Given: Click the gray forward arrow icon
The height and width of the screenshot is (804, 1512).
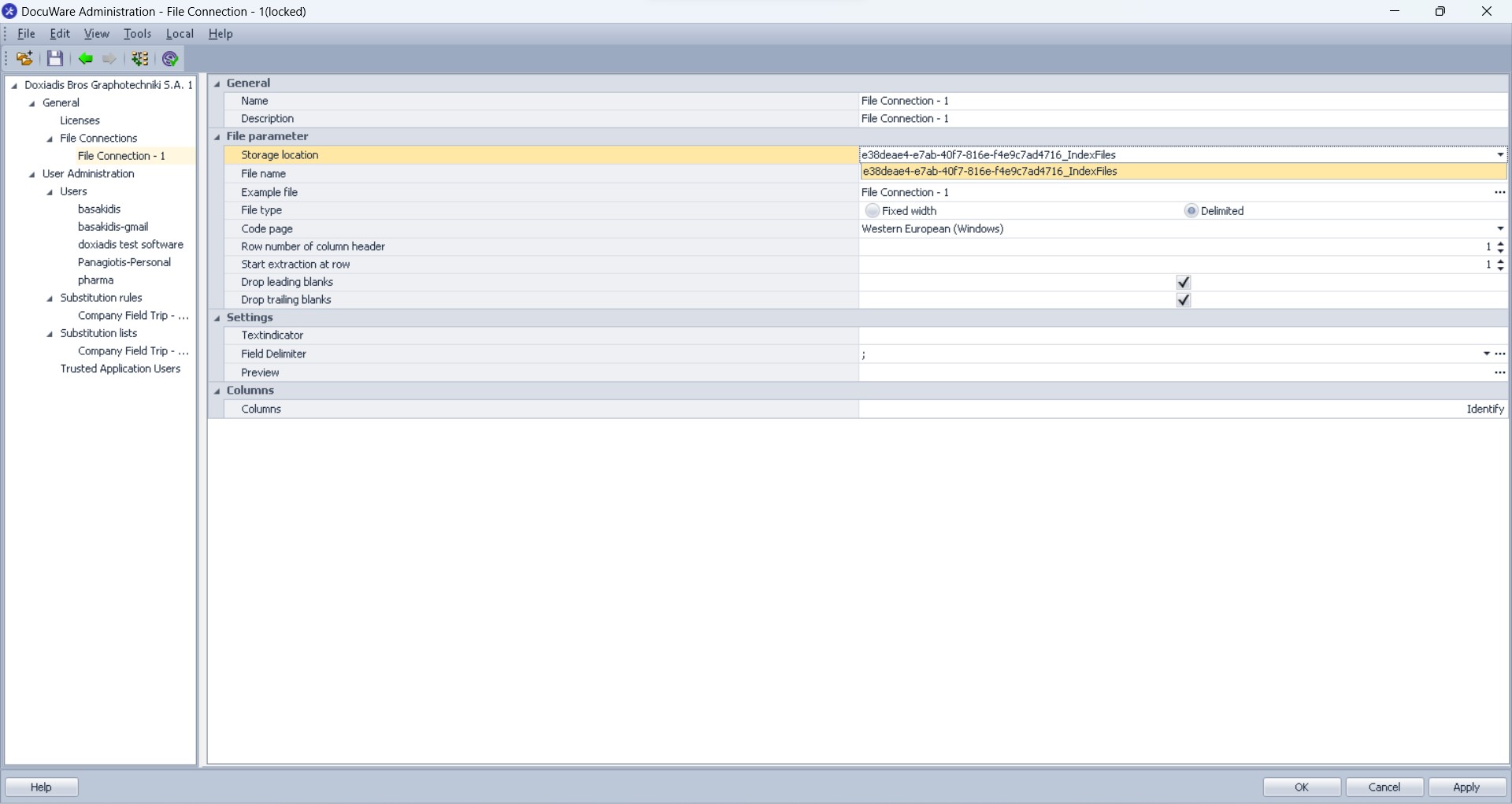Looking at the screenshot, I should (109, 59).
